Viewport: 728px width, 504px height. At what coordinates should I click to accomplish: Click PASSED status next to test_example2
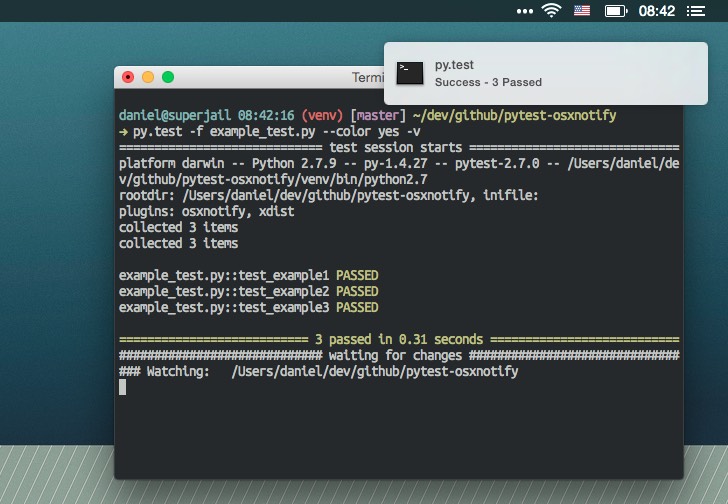tap(357, 291)
